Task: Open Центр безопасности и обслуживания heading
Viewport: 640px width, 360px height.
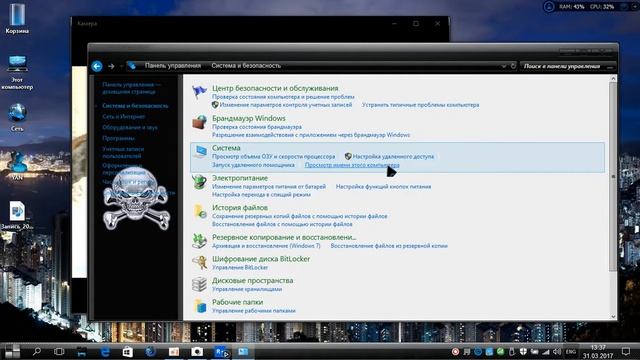Action: point(275,88)
